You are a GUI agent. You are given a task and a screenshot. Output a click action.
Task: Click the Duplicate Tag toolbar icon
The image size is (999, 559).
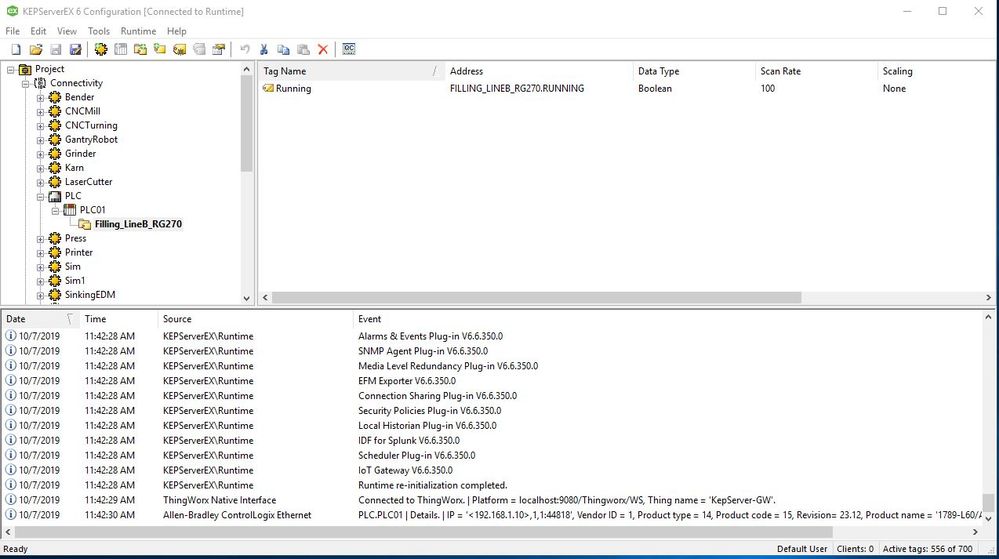click(199, 49)
